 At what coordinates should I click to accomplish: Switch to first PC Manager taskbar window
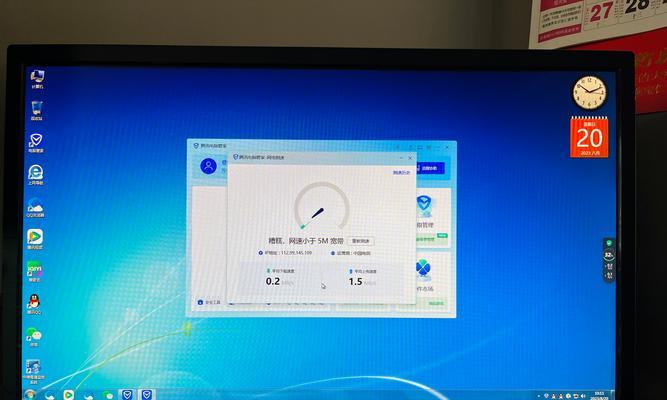pyautogui.click(x=127, y=395)
